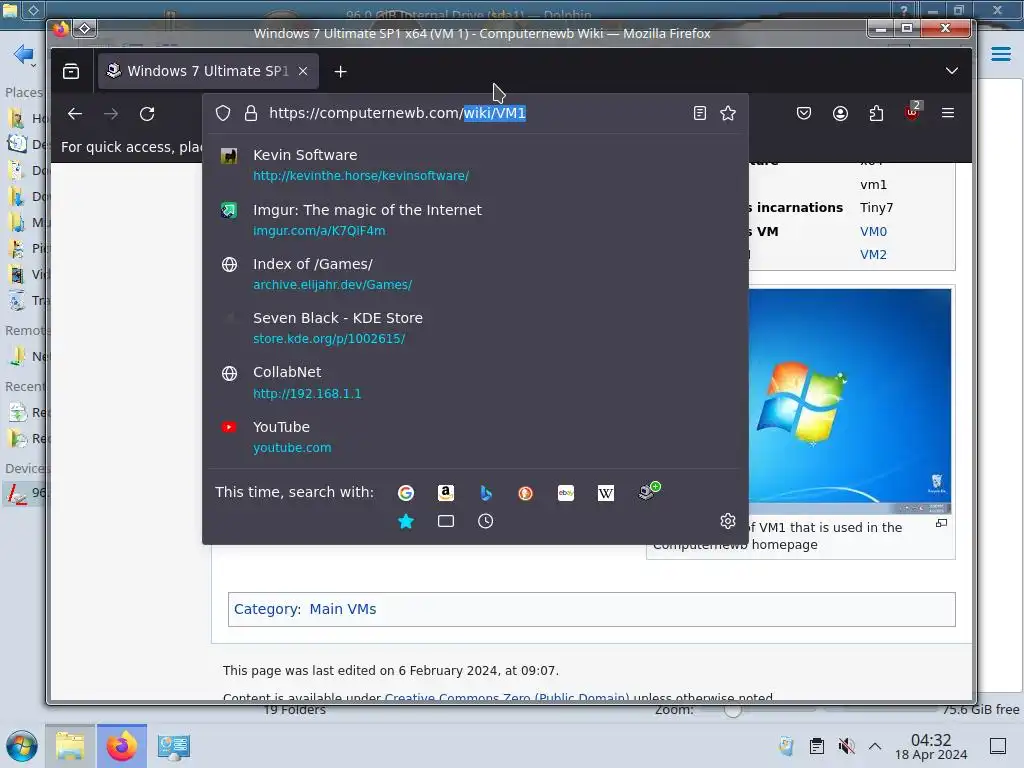
Task: Enlarge the Windows 7 desktop thumbnail image
Action: pos(850,401)
